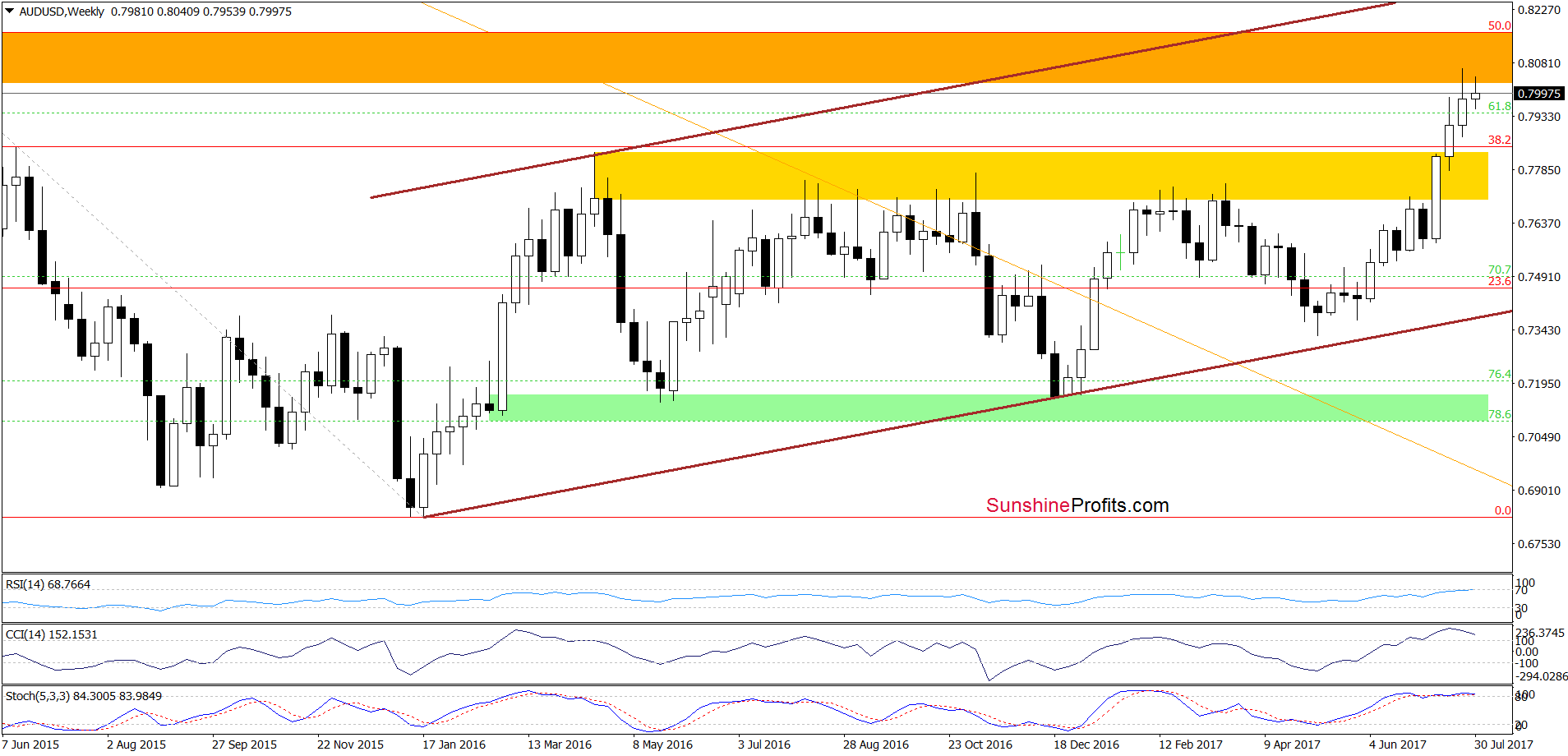The width and height of the screenshot is (1568, 756).
Task: Click the 61.8 Fibonacci level label
Action: click(x=1499, y=106)
